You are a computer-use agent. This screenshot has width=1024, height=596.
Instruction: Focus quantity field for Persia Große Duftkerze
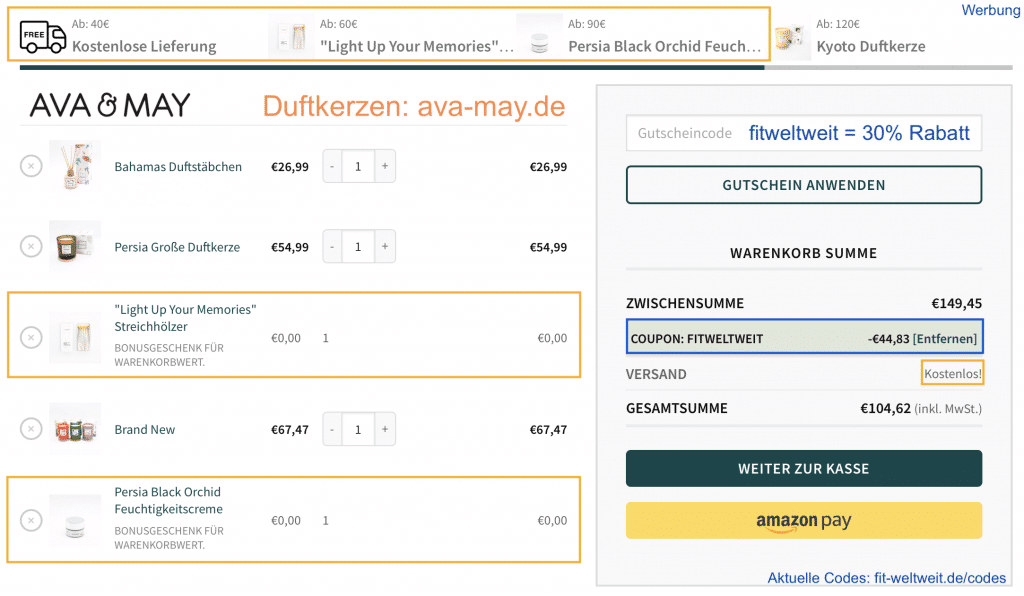pos(358,247)
